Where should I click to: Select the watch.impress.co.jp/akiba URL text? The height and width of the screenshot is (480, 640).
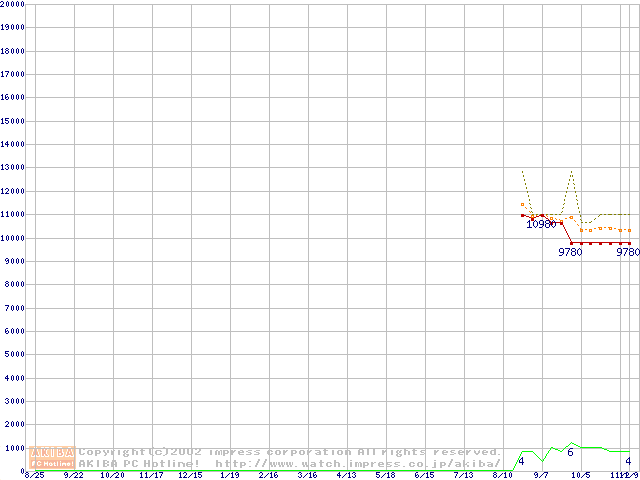click(x=357, y=463)
